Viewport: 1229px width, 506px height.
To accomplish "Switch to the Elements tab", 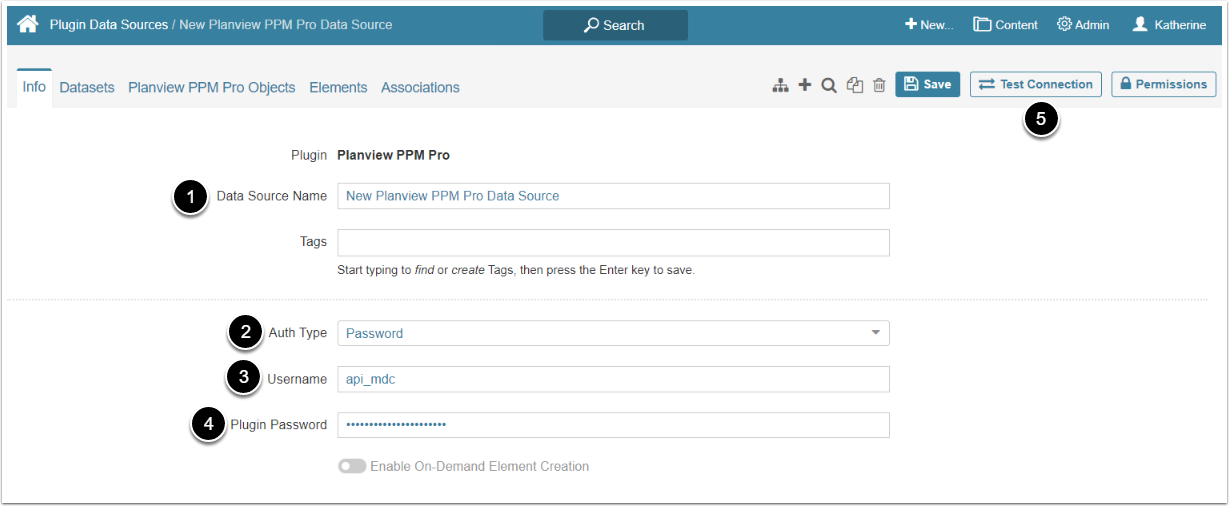I will (x=338, y=88).
